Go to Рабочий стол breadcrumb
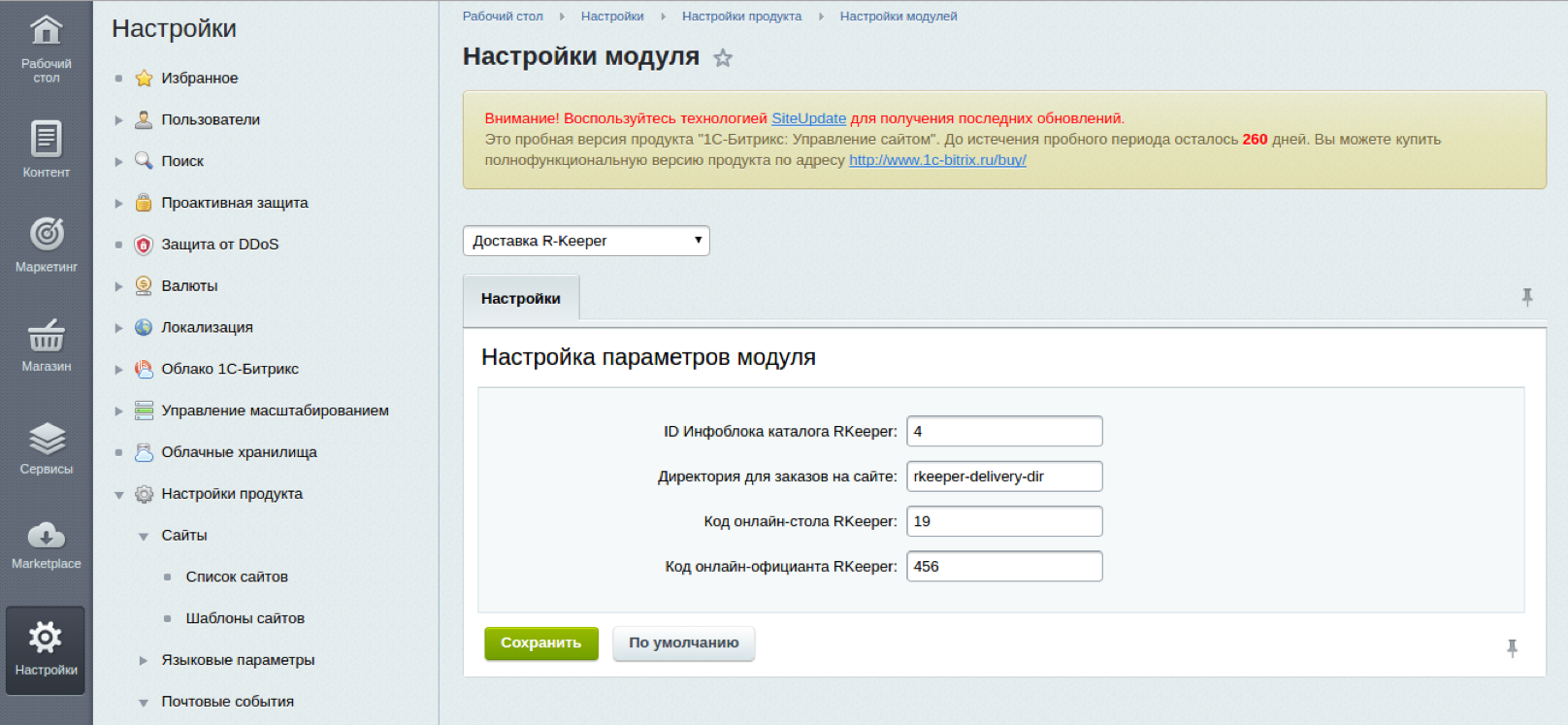The width and height of the screenshot is (1568, 725). [x=503, y=16]
